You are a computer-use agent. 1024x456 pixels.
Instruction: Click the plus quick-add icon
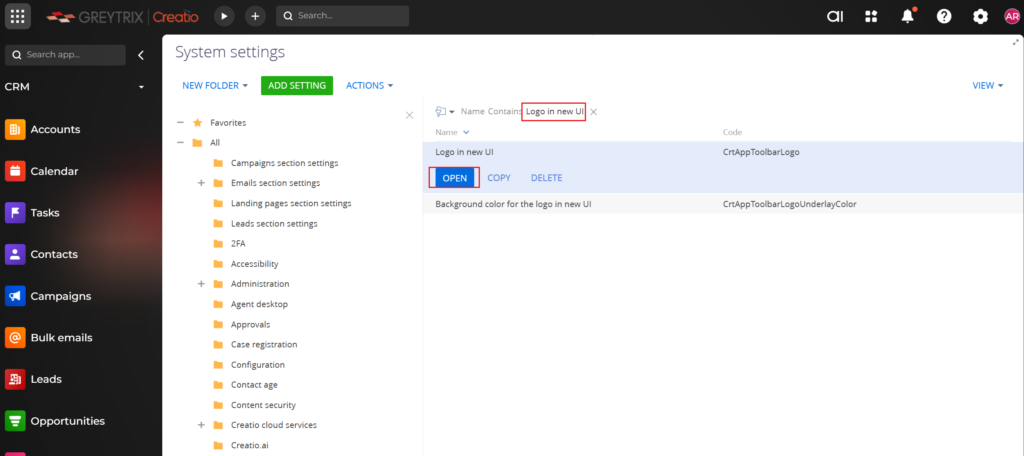click(255, 16)
